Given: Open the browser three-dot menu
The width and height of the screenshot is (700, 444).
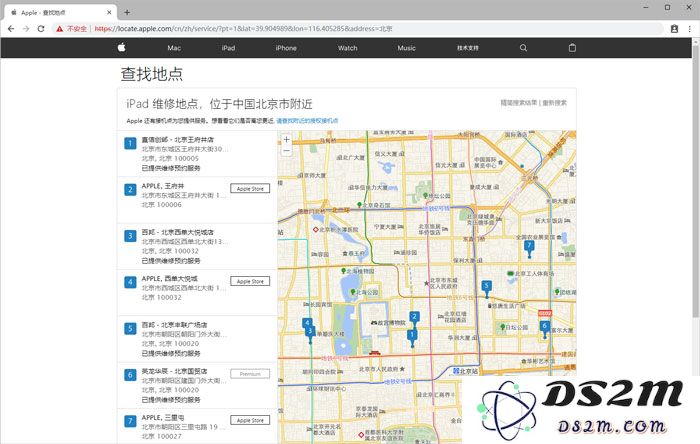Looking at the screenshot, I should click(x=690, y=29).
